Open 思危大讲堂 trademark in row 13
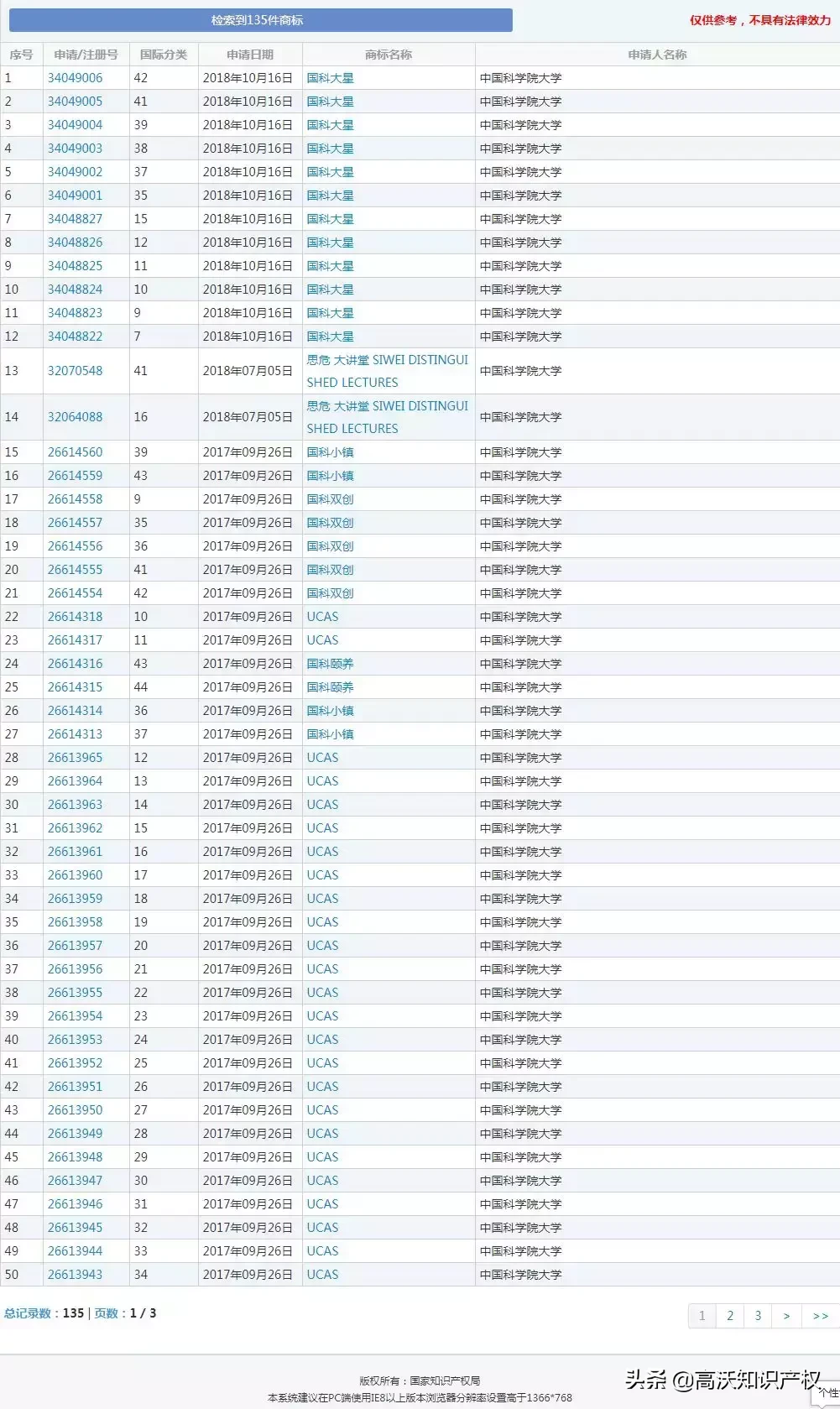Screen dimensions: 840x1409 coord(387,371)
